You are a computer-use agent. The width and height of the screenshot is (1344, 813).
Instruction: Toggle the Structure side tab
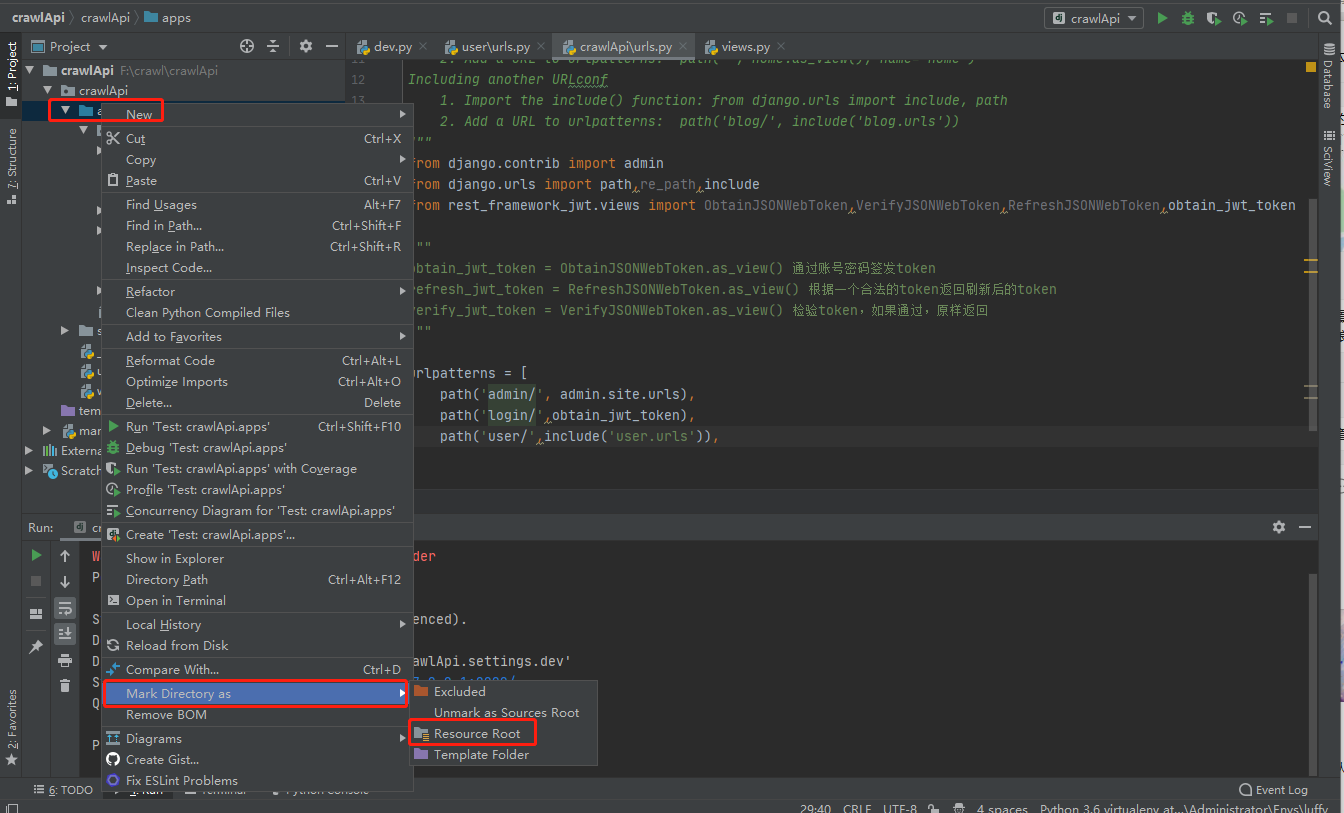pyautogui.click(x=12, y=166)
